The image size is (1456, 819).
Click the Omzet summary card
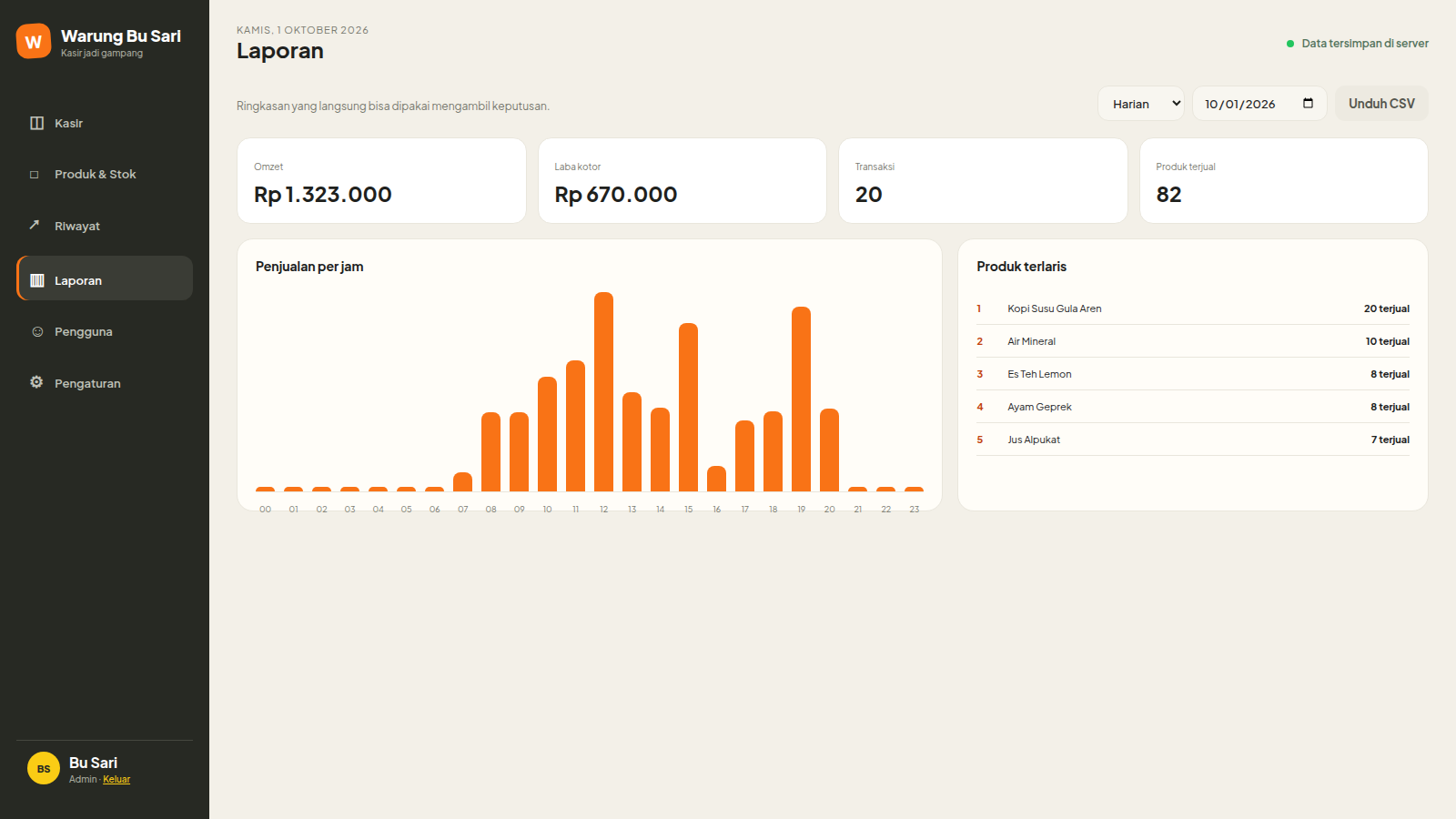click(381, 180)
